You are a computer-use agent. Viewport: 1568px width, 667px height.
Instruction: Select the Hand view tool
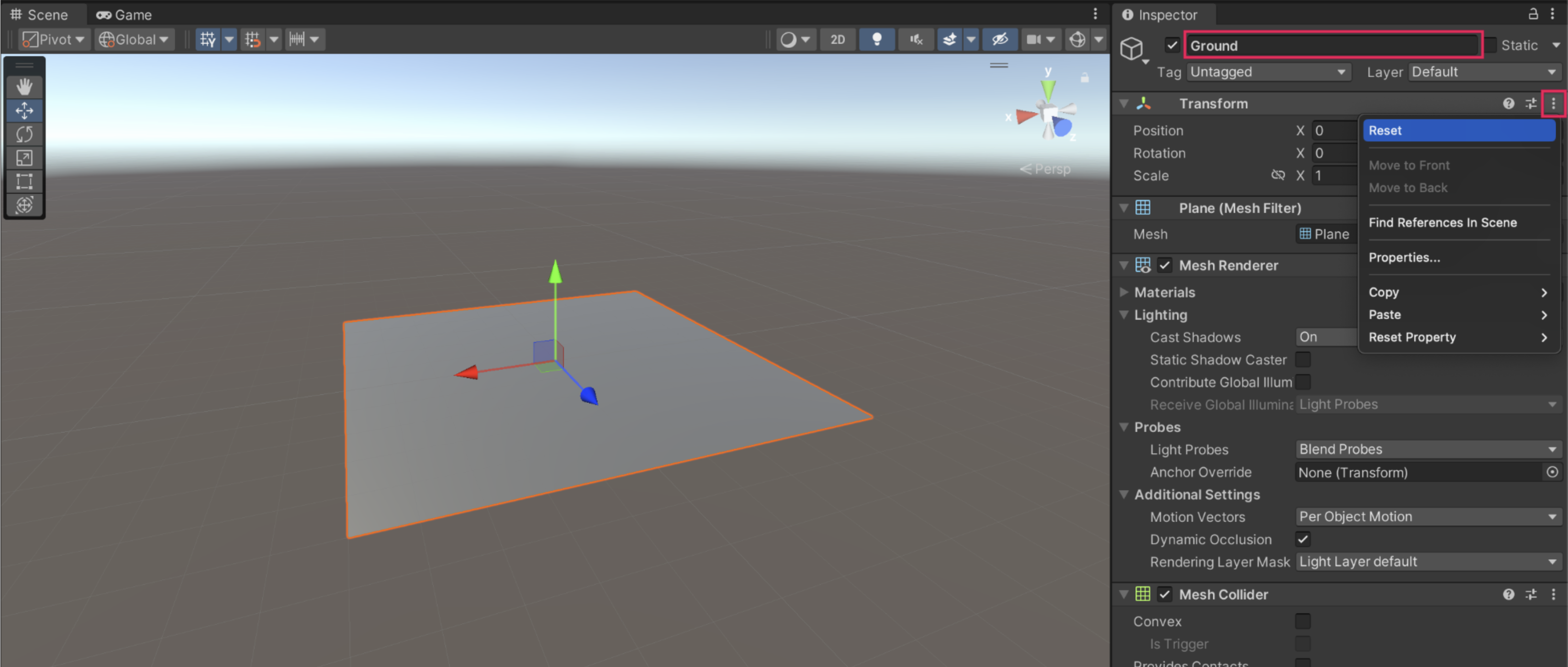24,87
